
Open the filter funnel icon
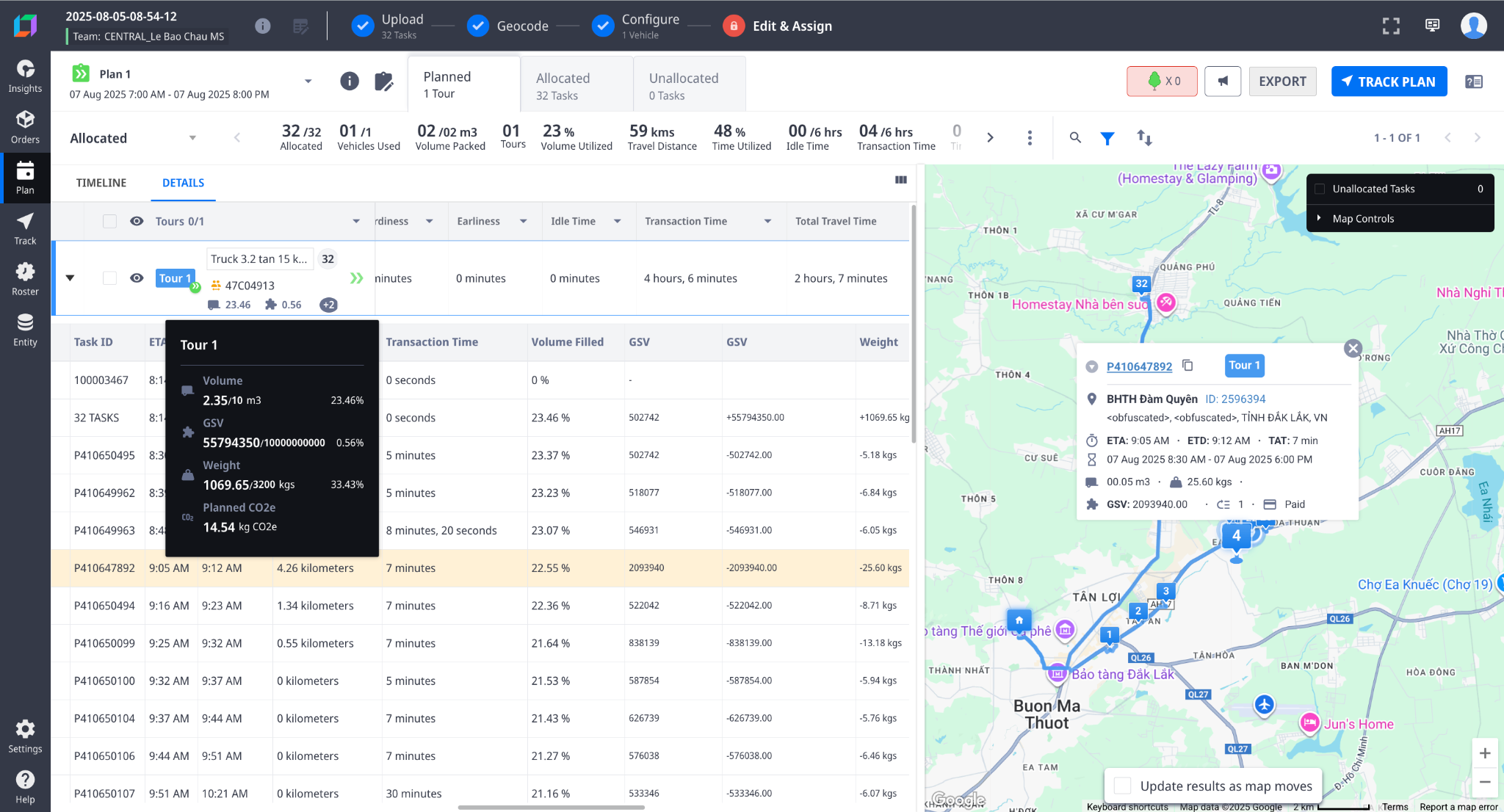point(1107,137)
